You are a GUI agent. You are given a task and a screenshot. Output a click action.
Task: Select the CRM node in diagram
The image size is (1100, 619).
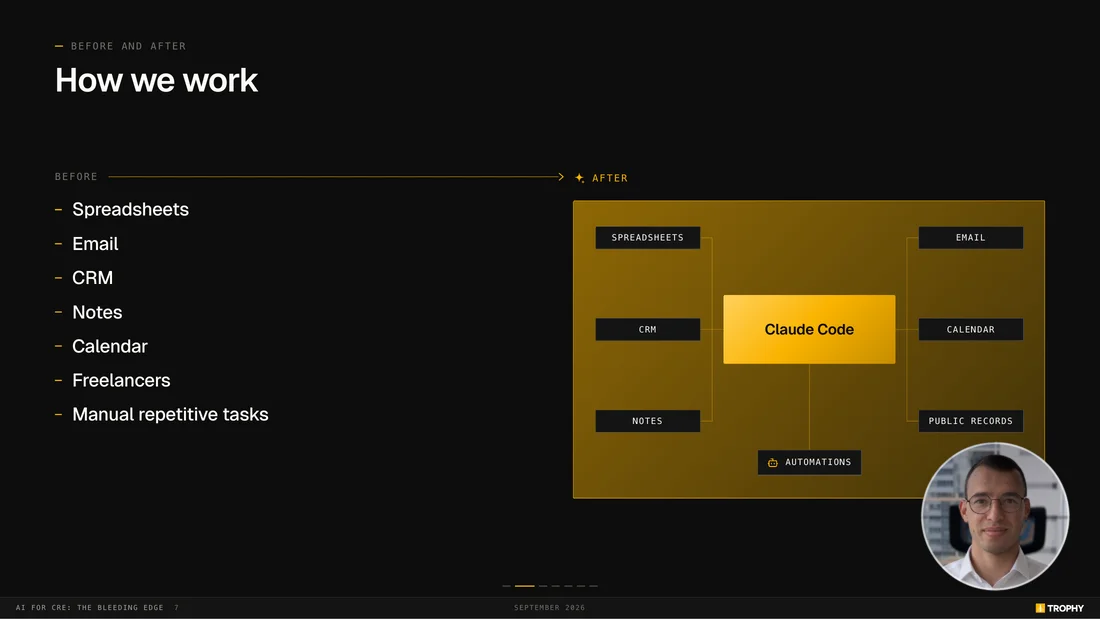648,329
